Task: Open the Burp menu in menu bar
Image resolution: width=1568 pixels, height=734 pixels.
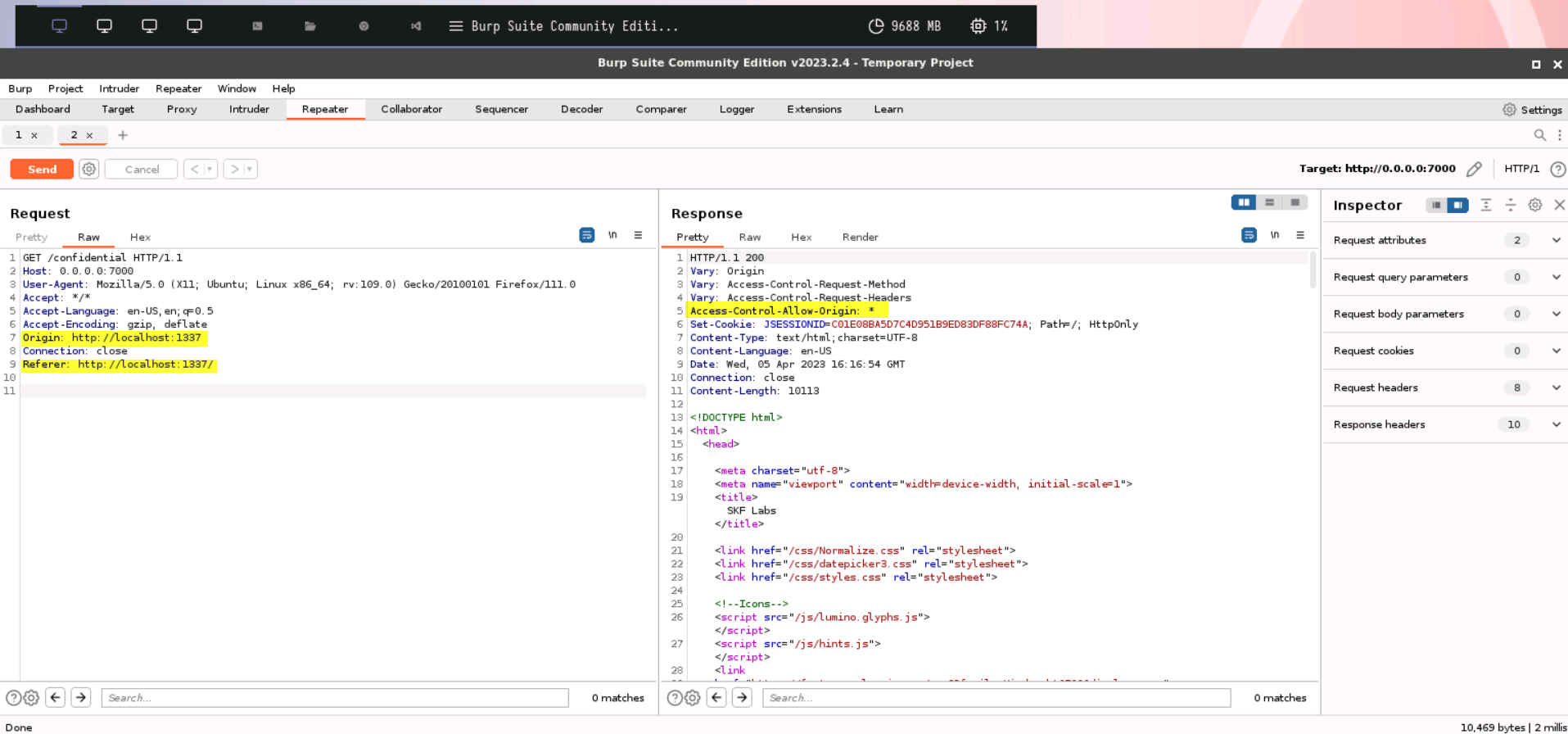Action: [x=20, y=88]
